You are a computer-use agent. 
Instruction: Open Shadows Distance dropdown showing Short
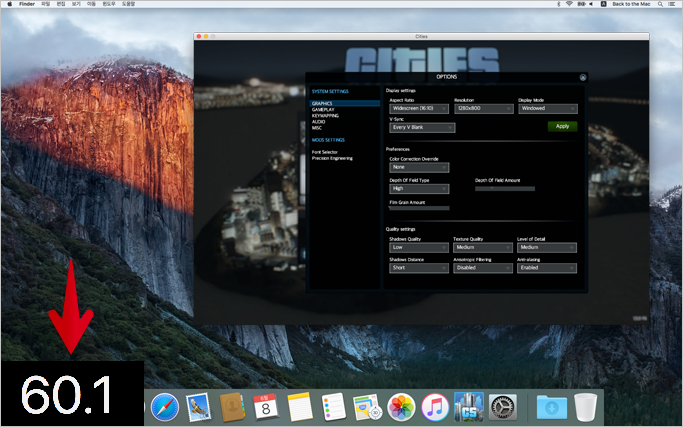(x=419, y=268)
